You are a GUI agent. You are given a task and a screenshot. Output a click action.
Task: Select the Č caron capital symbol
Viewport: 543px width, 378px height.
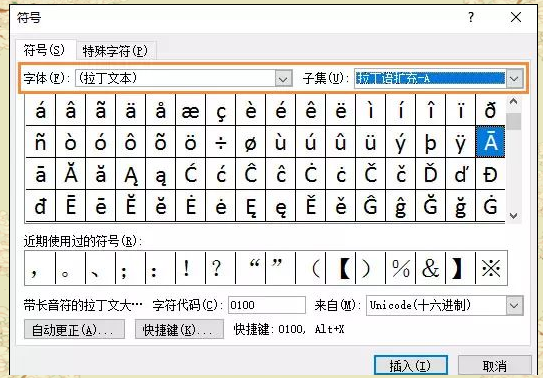(371, 174)
